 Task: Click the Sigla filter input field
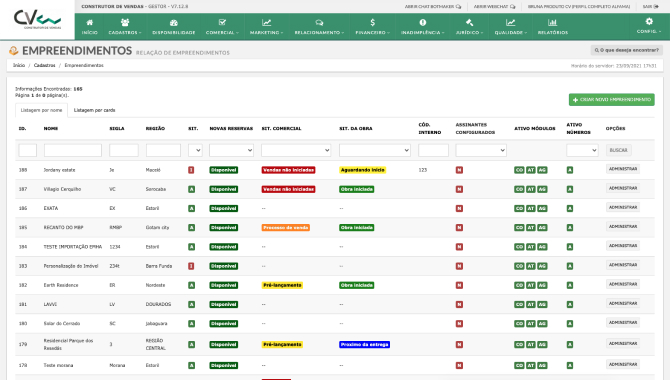[124, 150]
